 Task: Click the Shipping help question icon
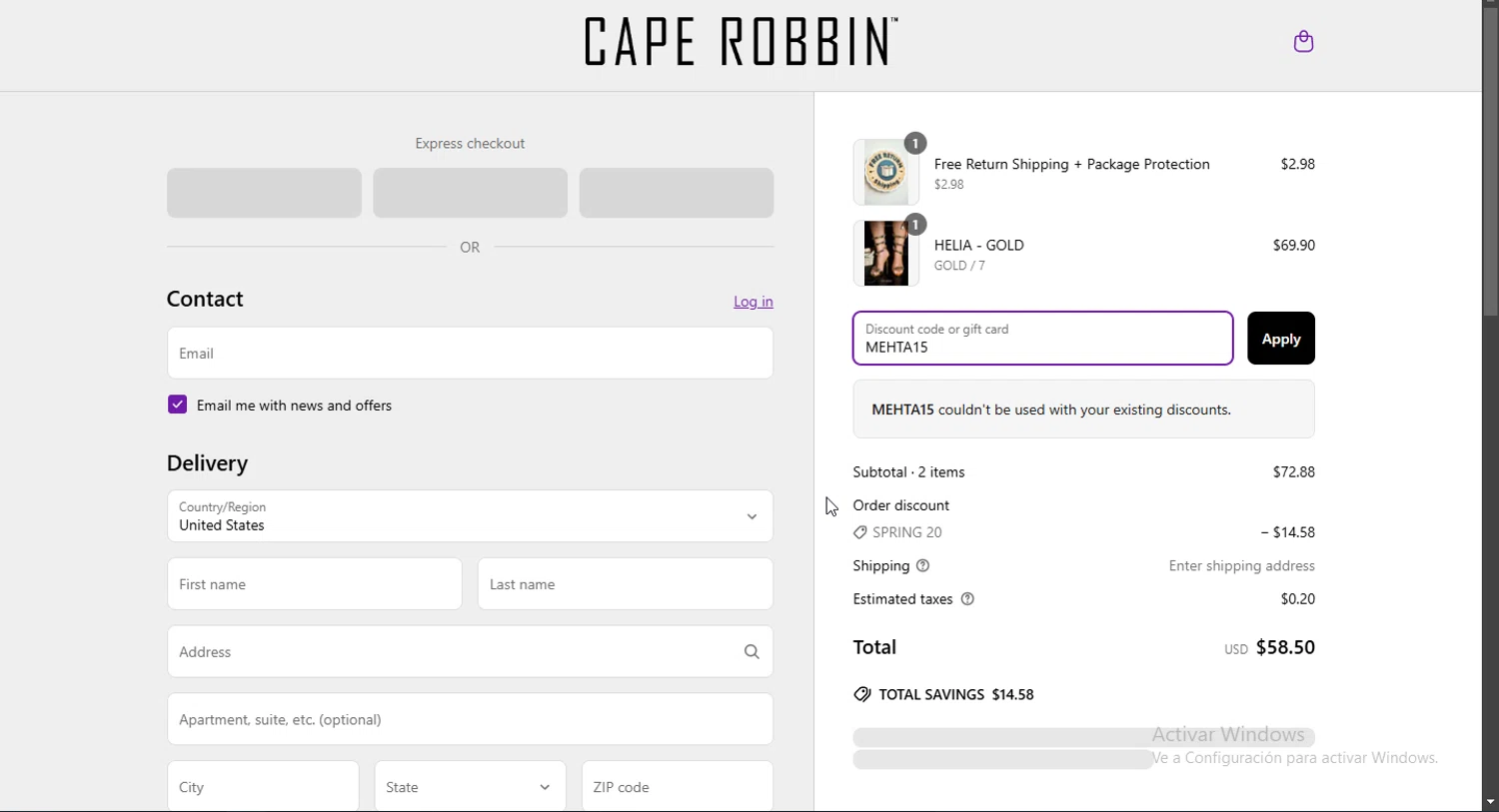(x=923, y=566)
